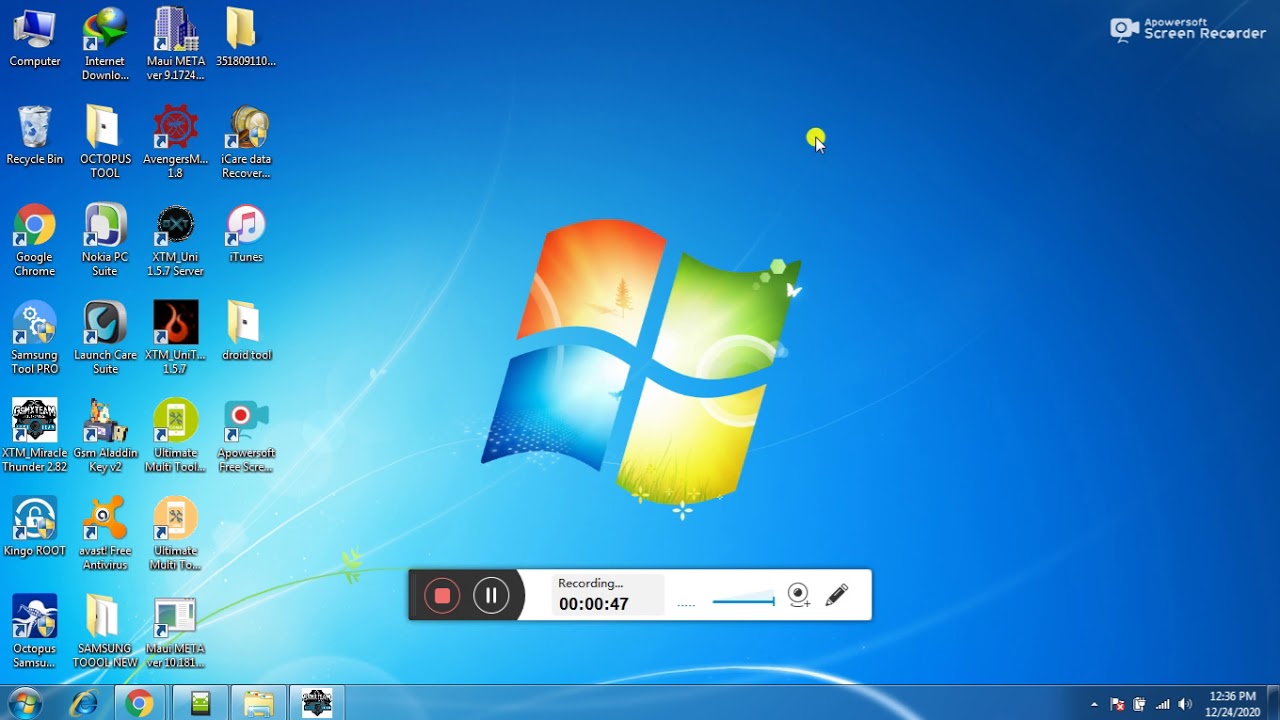Screen dimensions: 1280x720
Task: Open Apowersoft Free Screen Recorder shortcut
Action: coord(246,436)
